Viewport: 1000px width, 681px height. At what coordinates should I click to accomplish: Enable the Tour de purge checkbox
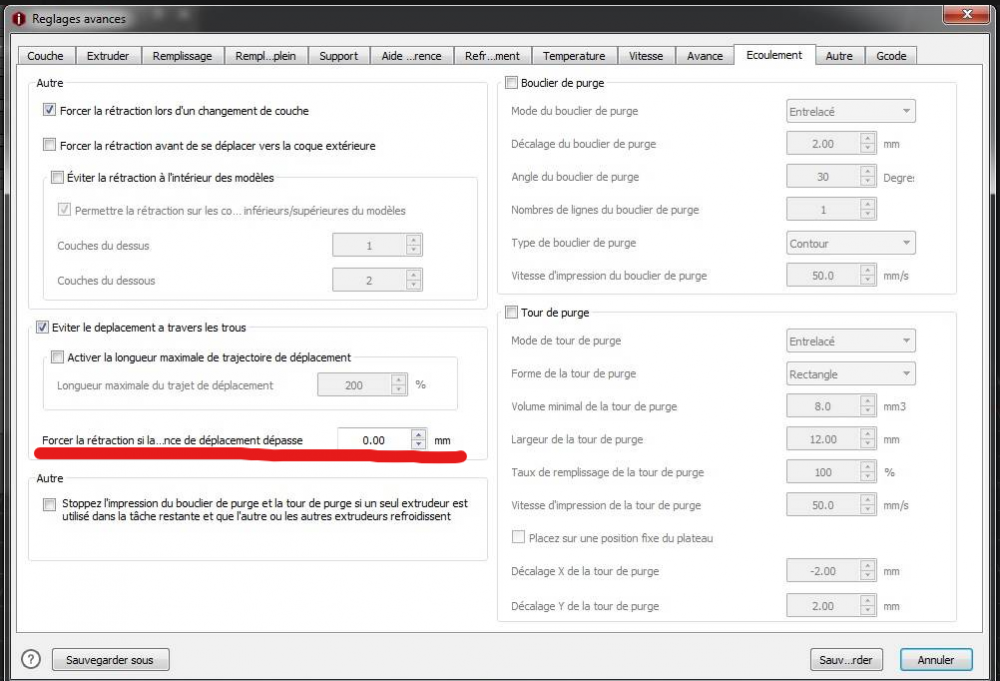511,312
